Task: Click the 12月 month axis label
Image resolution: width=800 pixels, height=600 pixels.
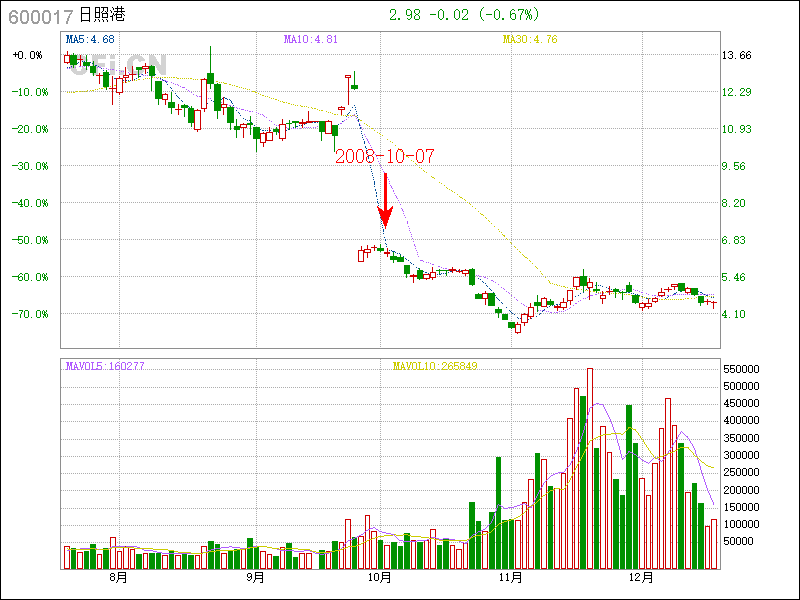Action: (641, 577)
